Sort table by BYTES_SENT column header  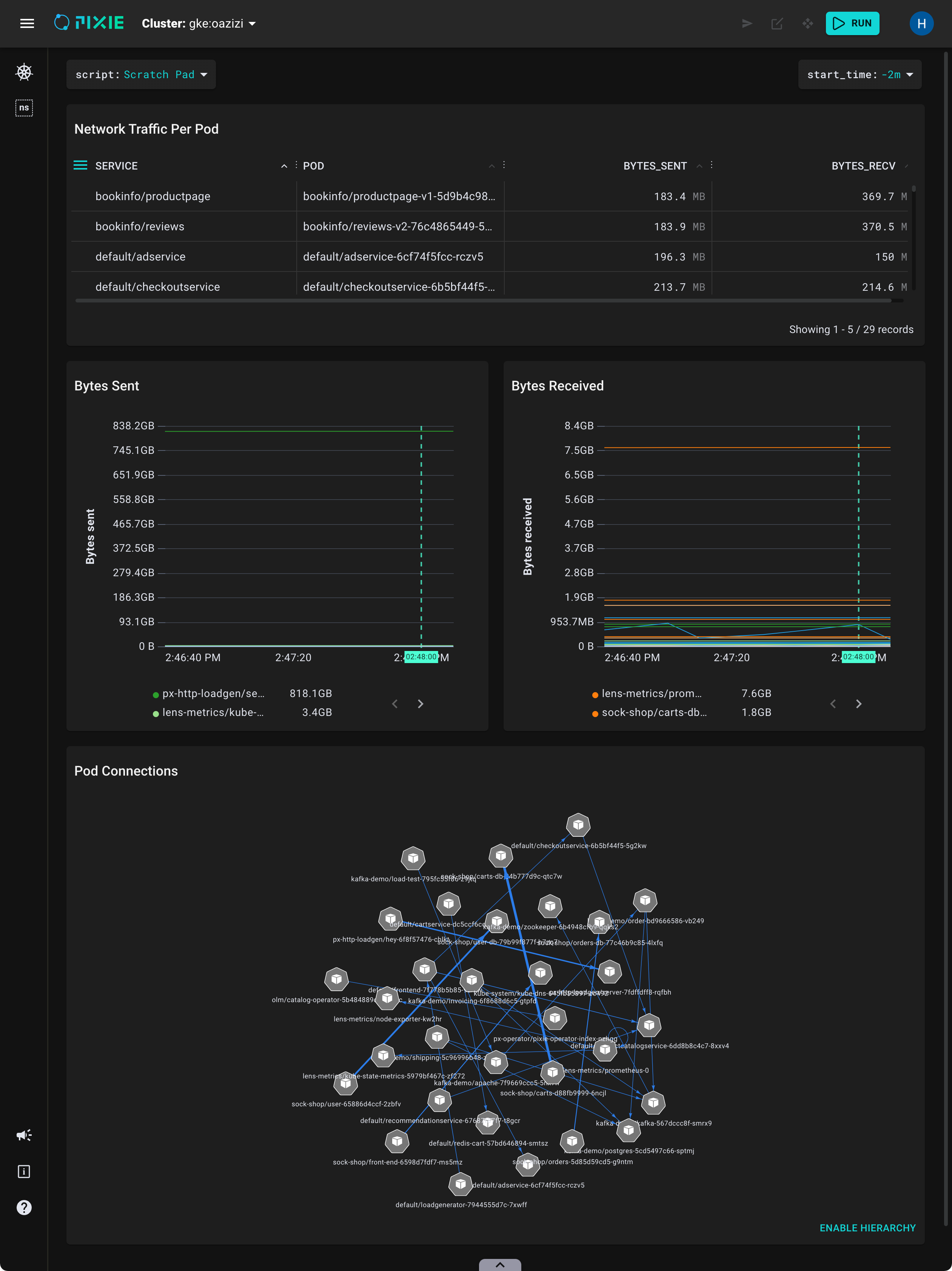pos(655,166)
